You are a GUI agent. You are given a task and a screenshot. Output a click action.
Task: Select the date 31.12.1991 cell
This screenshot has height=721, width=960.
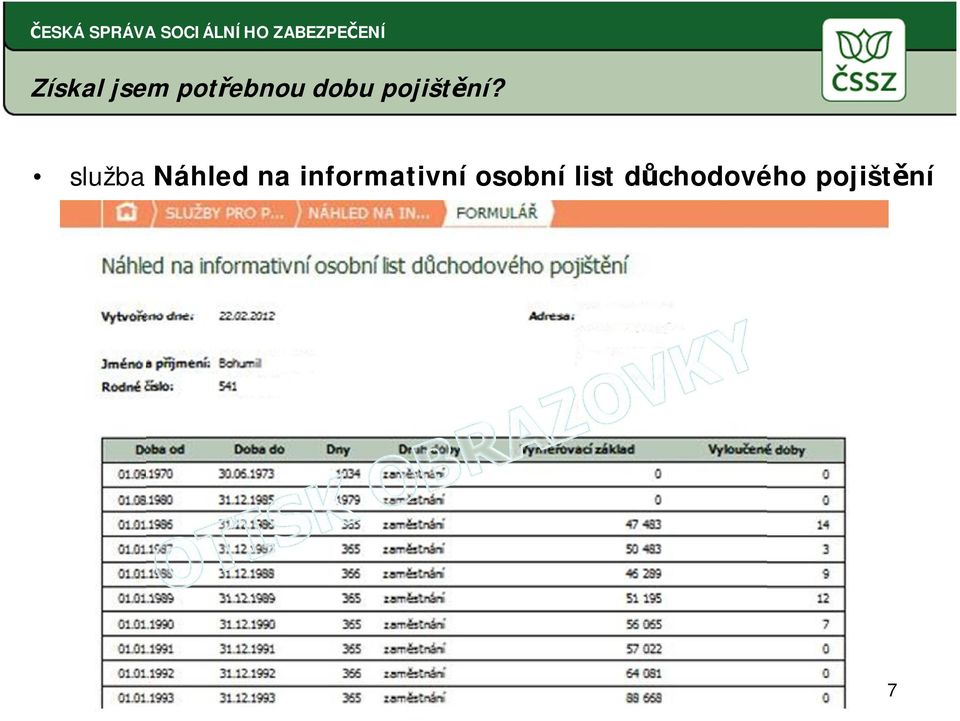[247, 649]
